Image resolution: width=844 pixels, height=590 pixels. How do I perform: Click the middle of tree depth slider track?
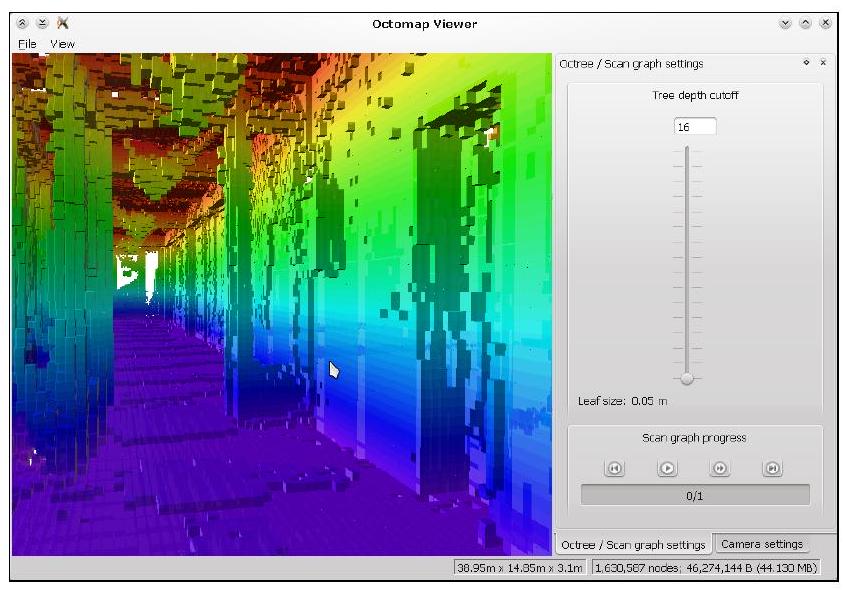point(687,260)
